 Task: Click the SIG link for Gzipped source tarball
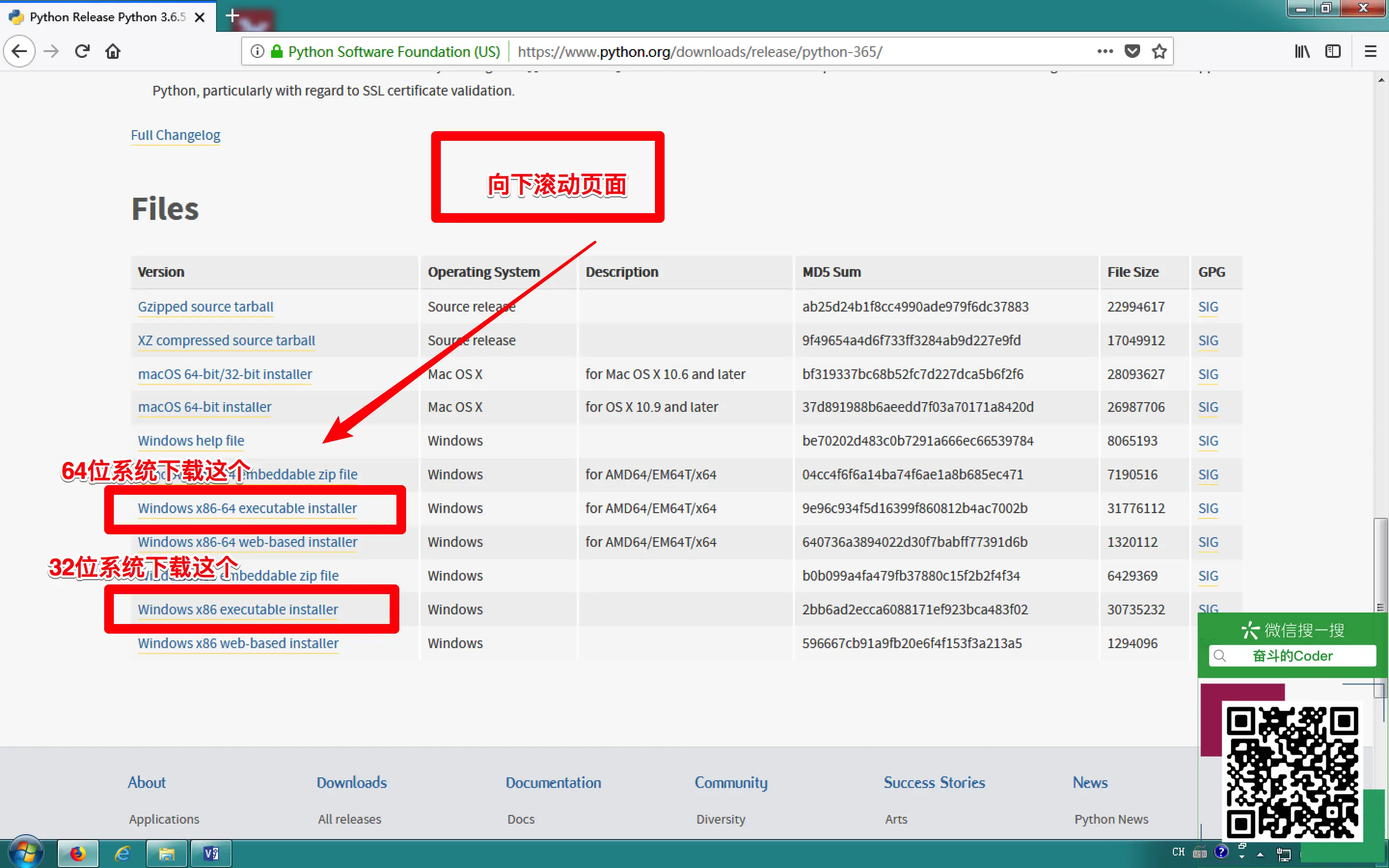pos(1208,307)
